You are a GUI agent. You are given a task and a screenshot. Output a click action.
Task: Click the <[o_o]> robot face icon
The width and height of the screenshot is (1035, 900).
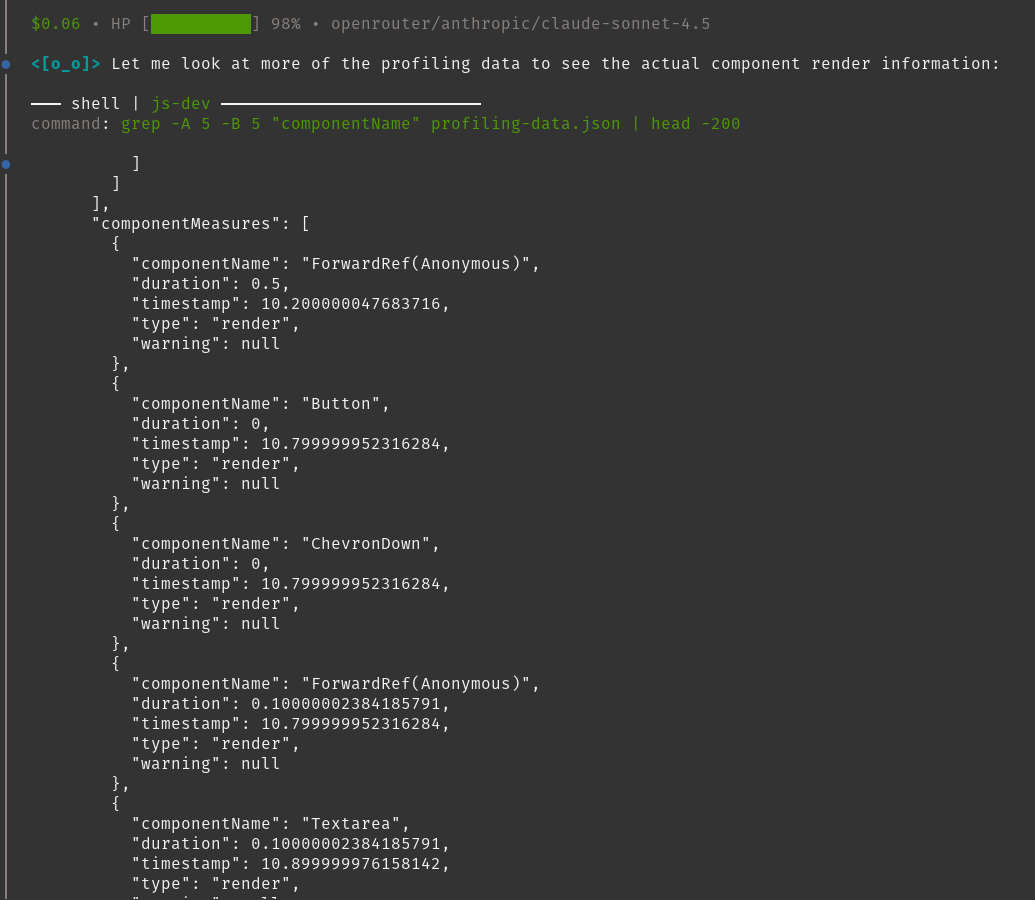tap(65, 64)
